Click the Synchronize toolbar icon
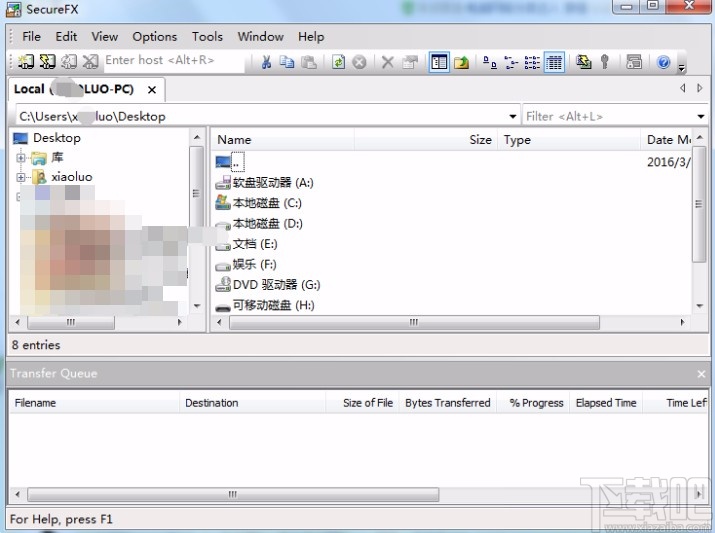 tap(584, 62)
